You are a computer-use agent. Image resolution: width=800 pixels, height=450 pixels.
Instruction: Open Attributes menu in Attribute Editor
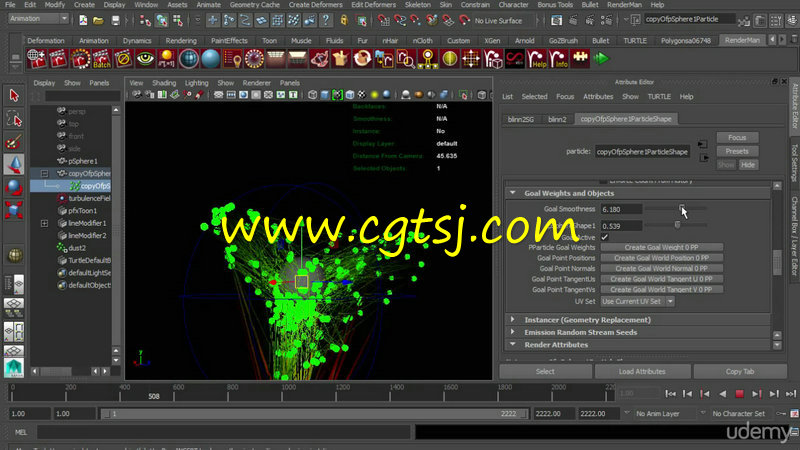(x=598, y=96)
